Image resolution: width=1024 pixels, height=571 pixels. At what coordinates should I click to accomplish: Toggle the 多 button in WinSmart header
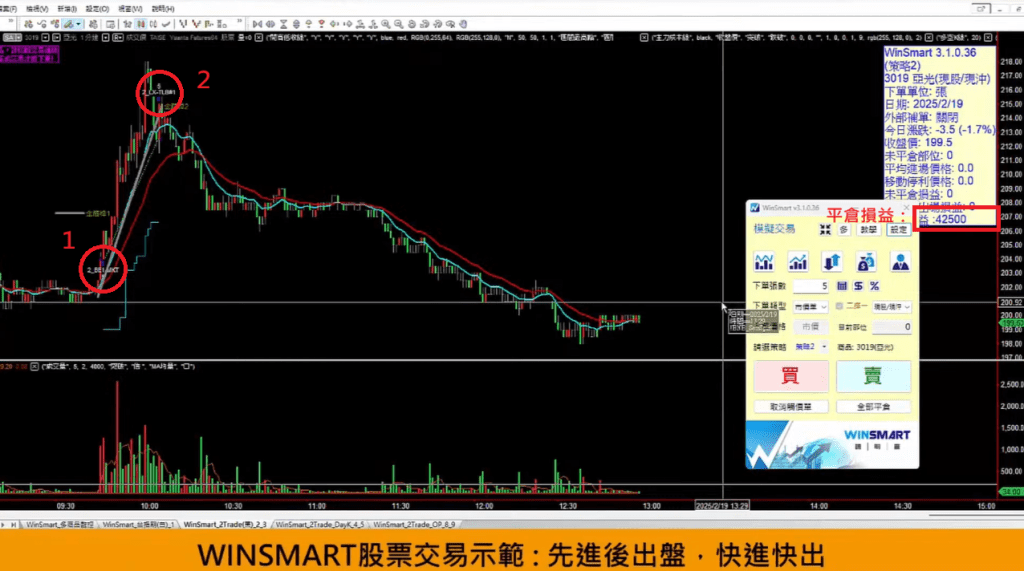845,229
